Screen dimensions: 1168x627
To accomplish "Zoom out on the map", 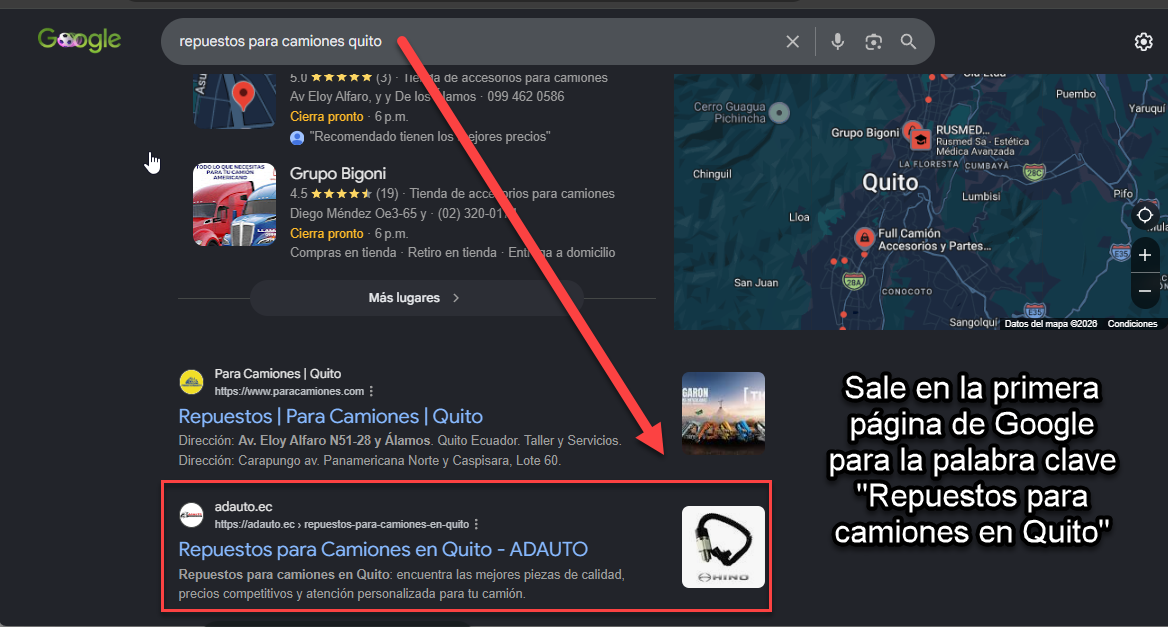I will (x=1145, y=290).
